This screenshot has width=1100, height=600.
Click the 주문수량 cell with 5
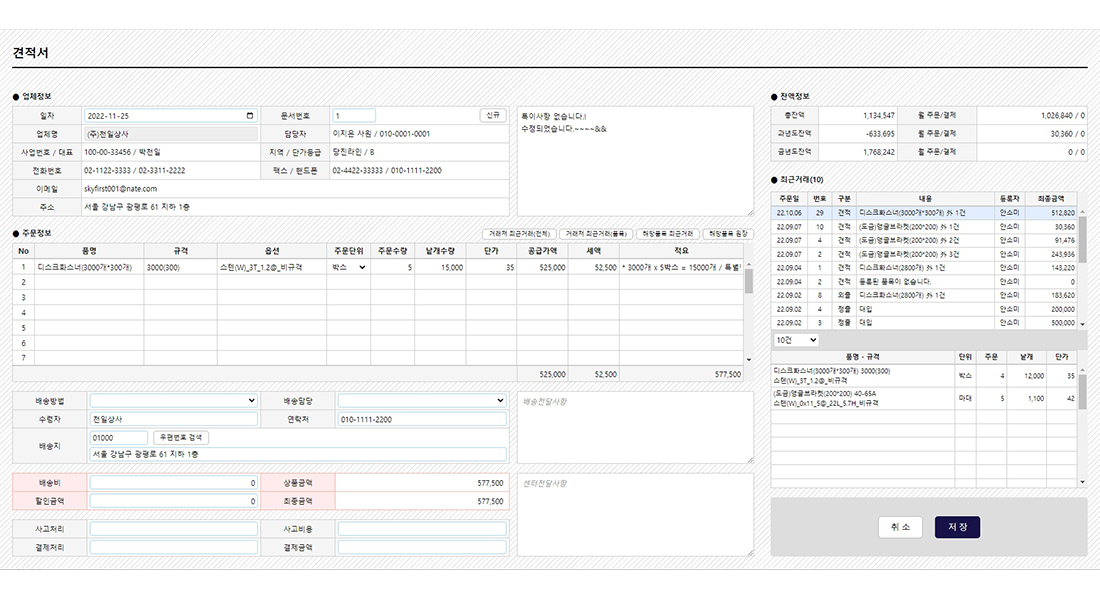pyautogui.click(x=392, y=267)
